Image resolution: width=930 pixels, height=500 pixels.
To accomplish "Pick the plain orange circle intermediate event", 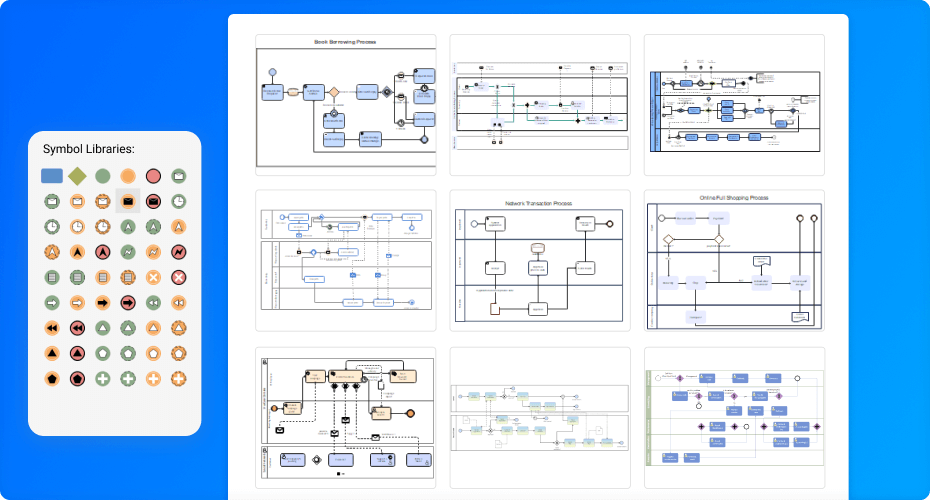I will [x=128, y=176].
